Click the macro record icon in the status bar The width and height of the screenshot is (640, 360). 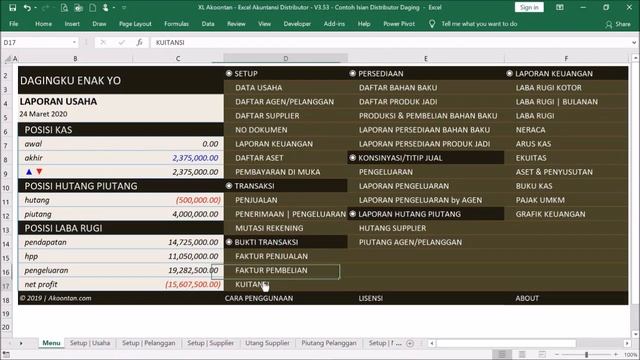coord(6,355)
